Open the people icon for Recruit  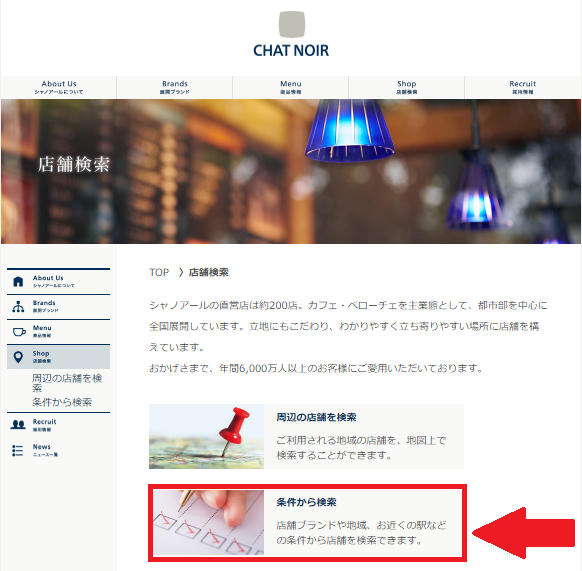click(x=18, y=425)
